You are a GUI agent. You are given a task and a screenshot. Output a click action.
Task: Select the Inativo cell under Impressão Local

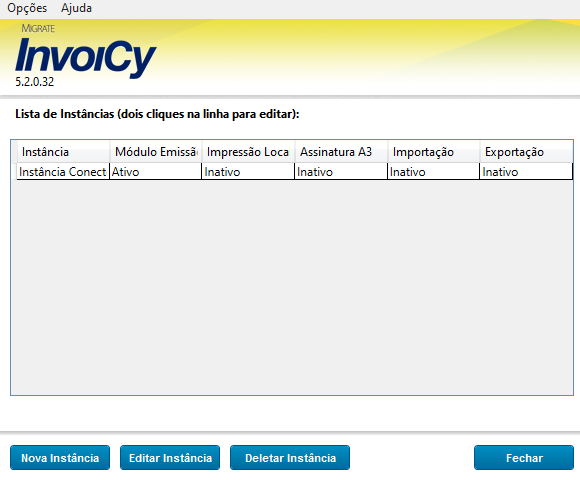tap(248, 172)
